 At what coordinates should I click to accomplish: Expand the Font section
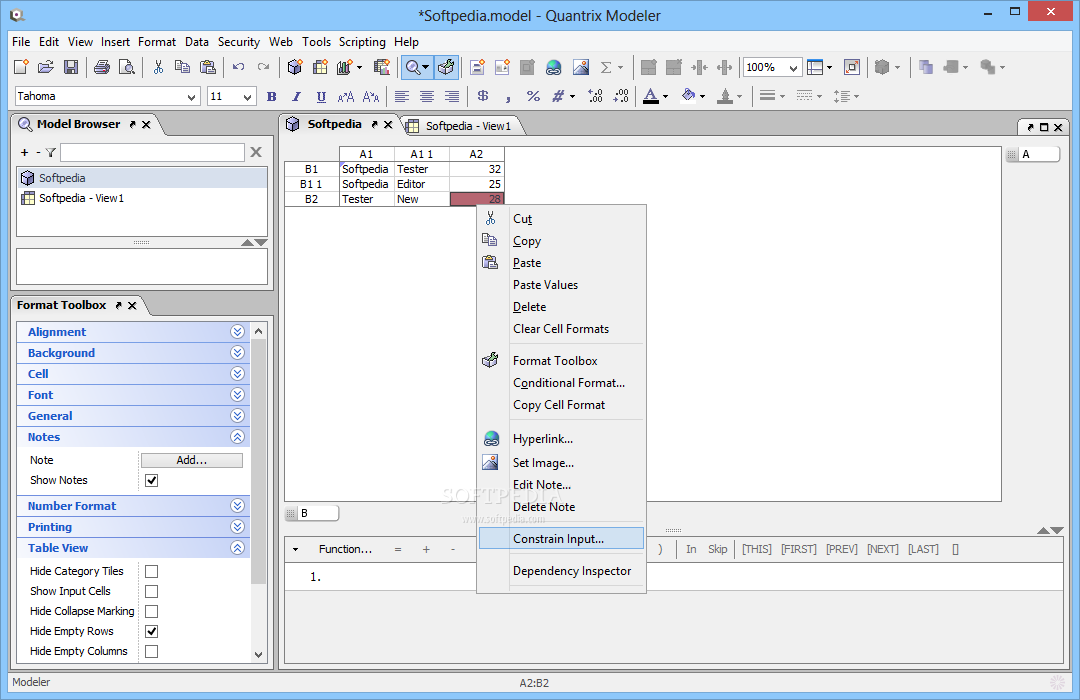point(238,395)
